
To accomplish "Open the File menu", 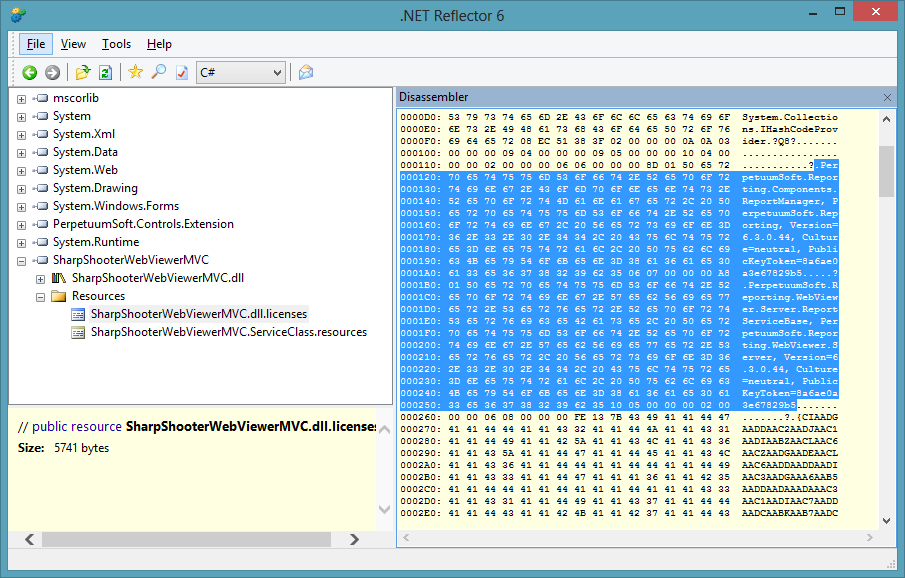I will [x=36, y=44].
